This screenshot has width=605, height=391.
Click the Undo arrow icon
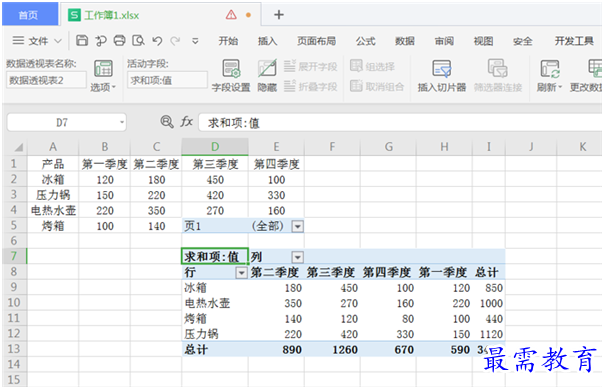click(x=157, y=41)
